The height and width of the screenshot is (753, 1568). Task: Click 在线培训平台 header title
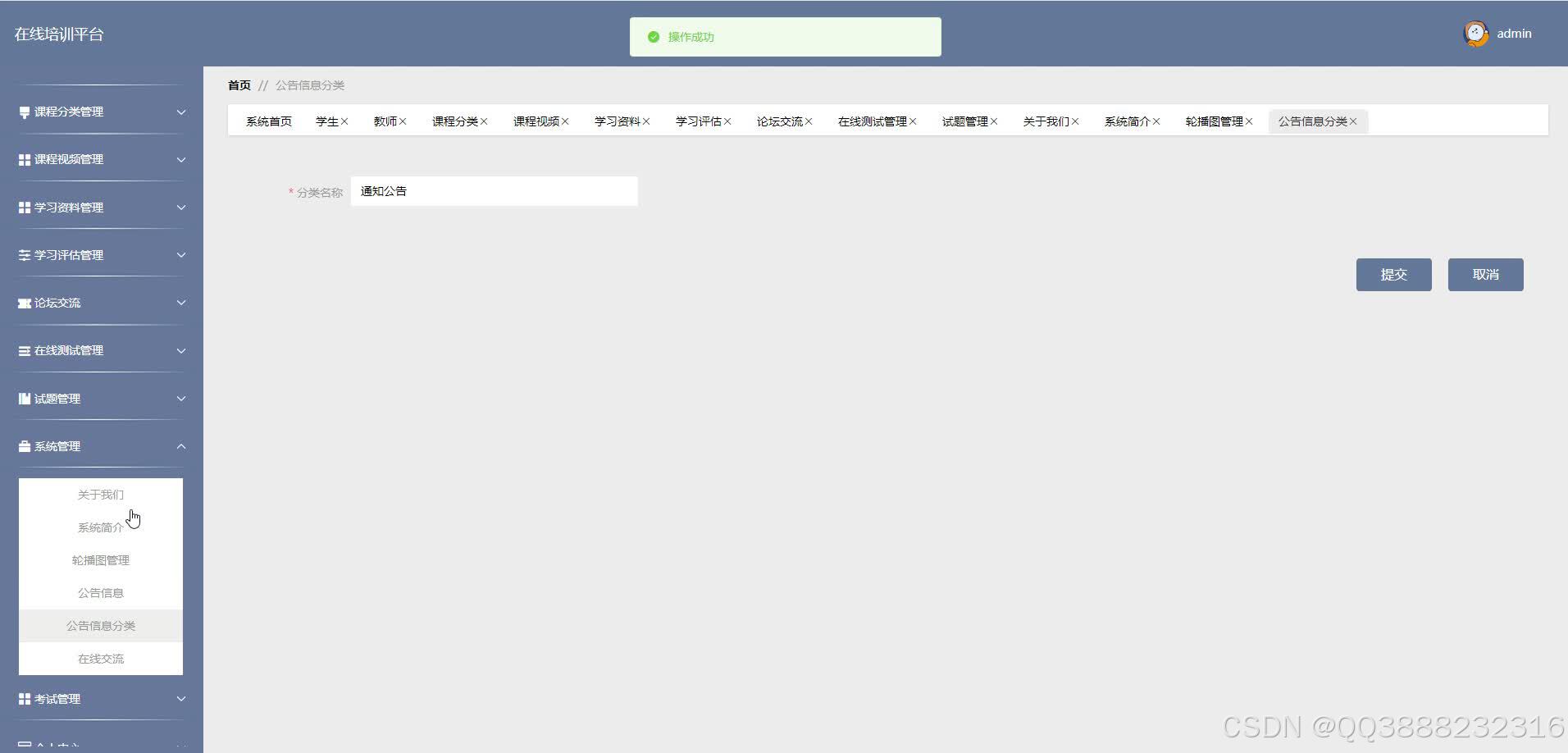click(59, 34)
